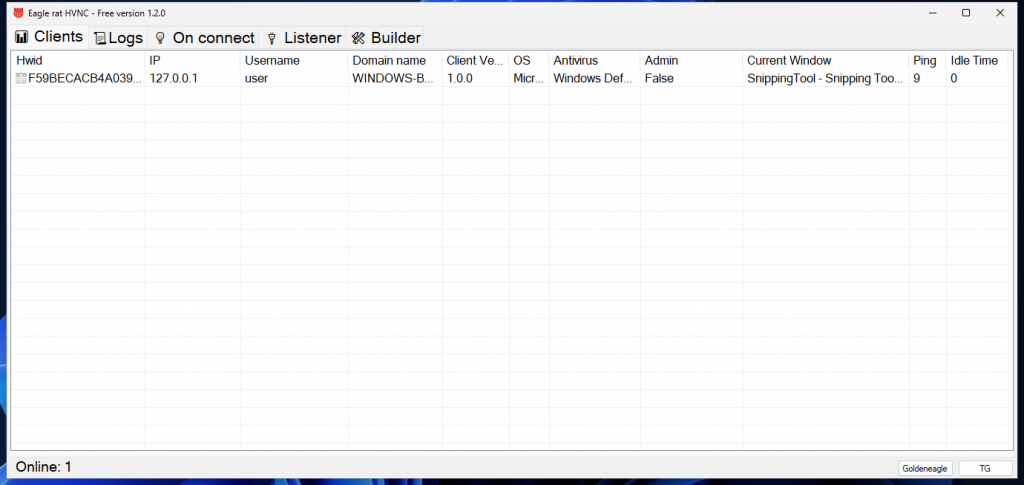Sort by the Antivirus column header
This screenshot has width=1024, height=485.
point(595,61)
